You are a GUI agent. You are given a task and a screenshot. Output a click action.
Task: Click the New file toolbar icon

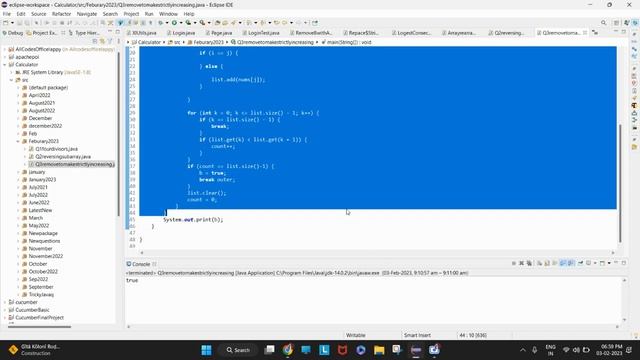pyautogui.click(x=6, y=23)
